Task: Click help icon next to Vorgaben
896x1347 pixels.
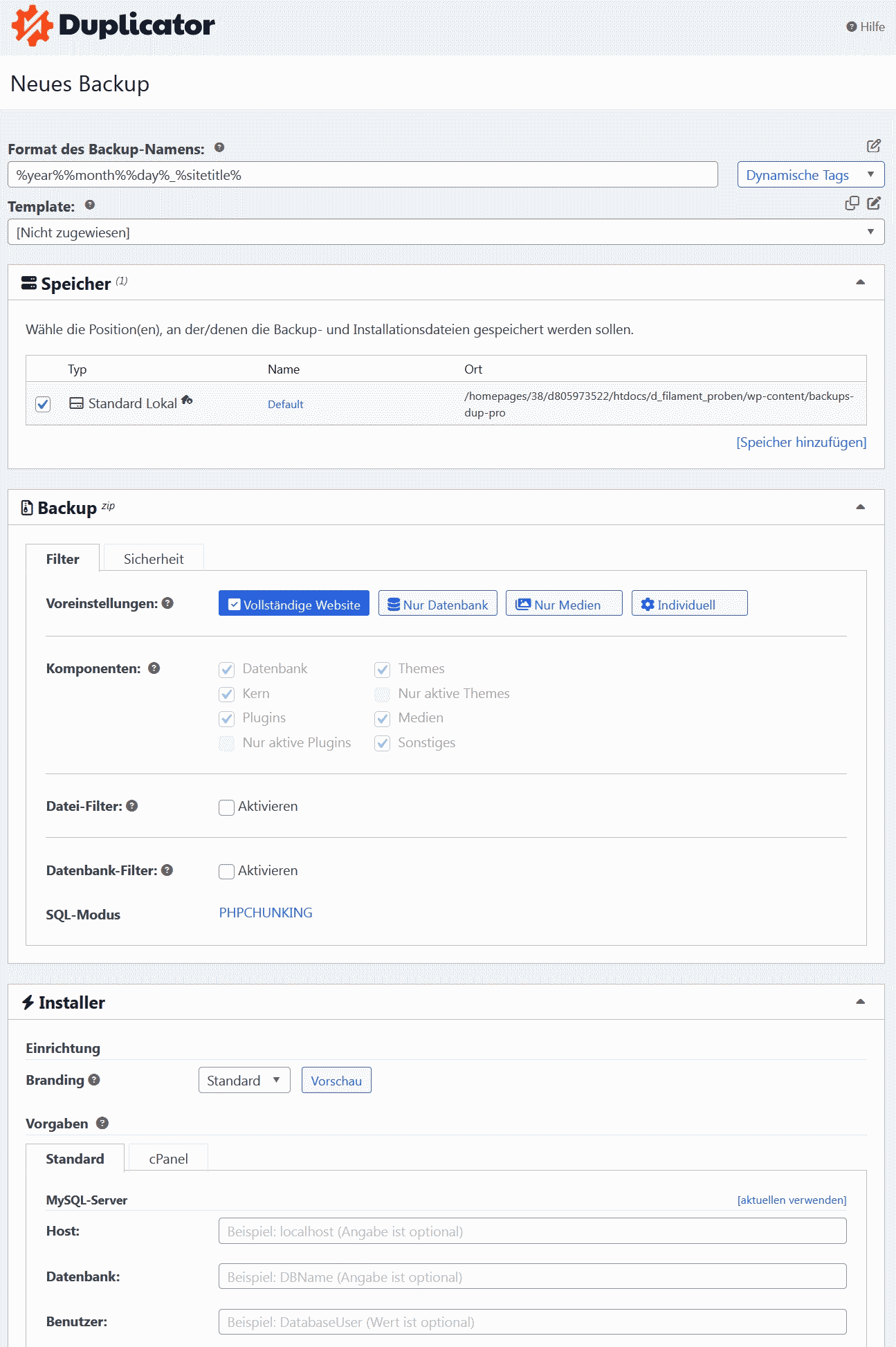Action: click(x=102, y=1124)
